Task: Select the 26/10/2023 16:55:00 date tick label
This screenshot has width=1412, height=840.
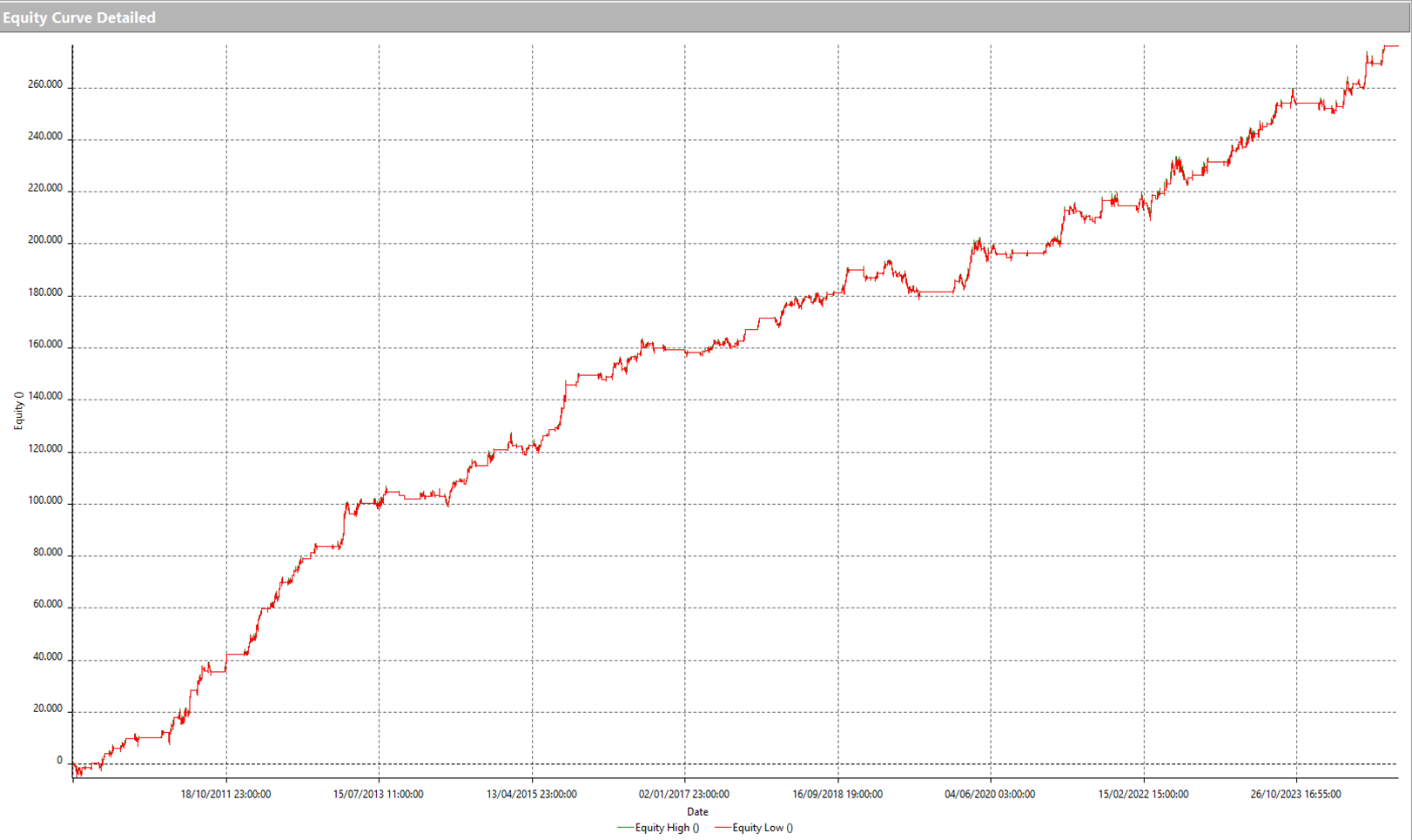Action: (x=1296, y=794)
